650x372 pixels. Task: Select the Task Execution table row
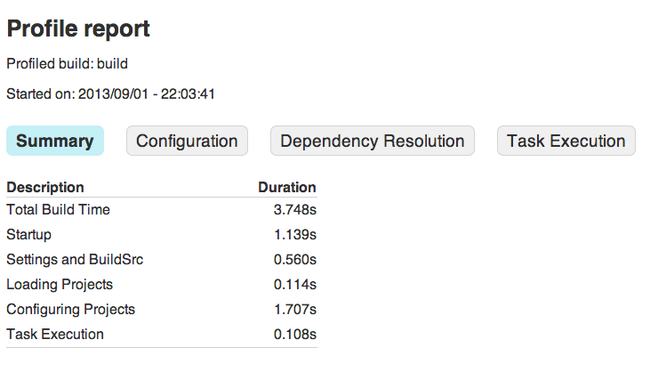[162, 334]
